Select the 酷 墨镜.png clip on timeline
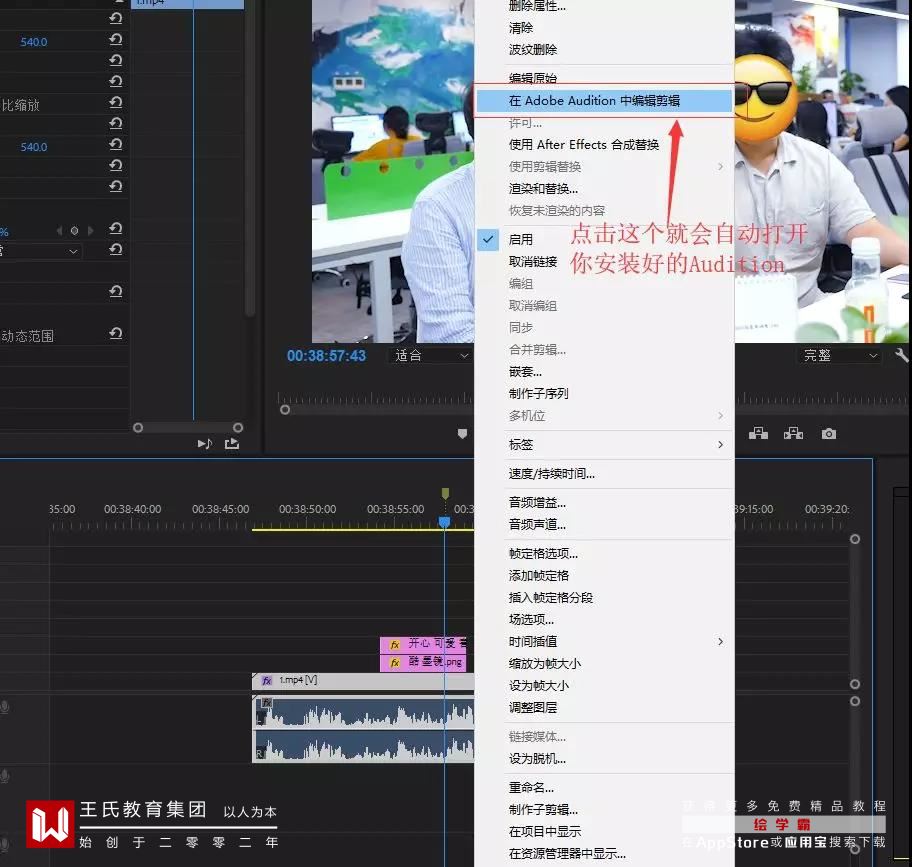Image resolution: width=912 pixels, height=867 pixels. 423,662
